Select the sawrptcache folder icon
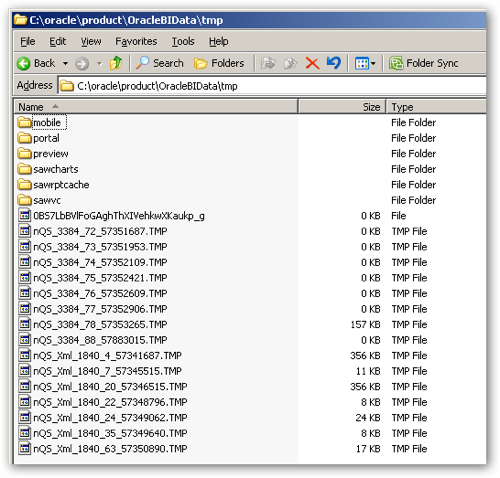 tap(24, 184)
